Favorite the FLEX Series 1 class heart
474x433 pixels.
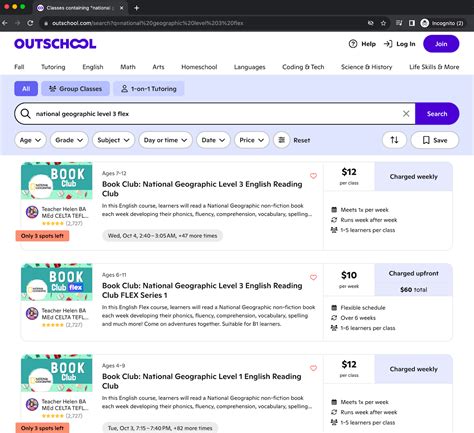click(x=313, y=277)
